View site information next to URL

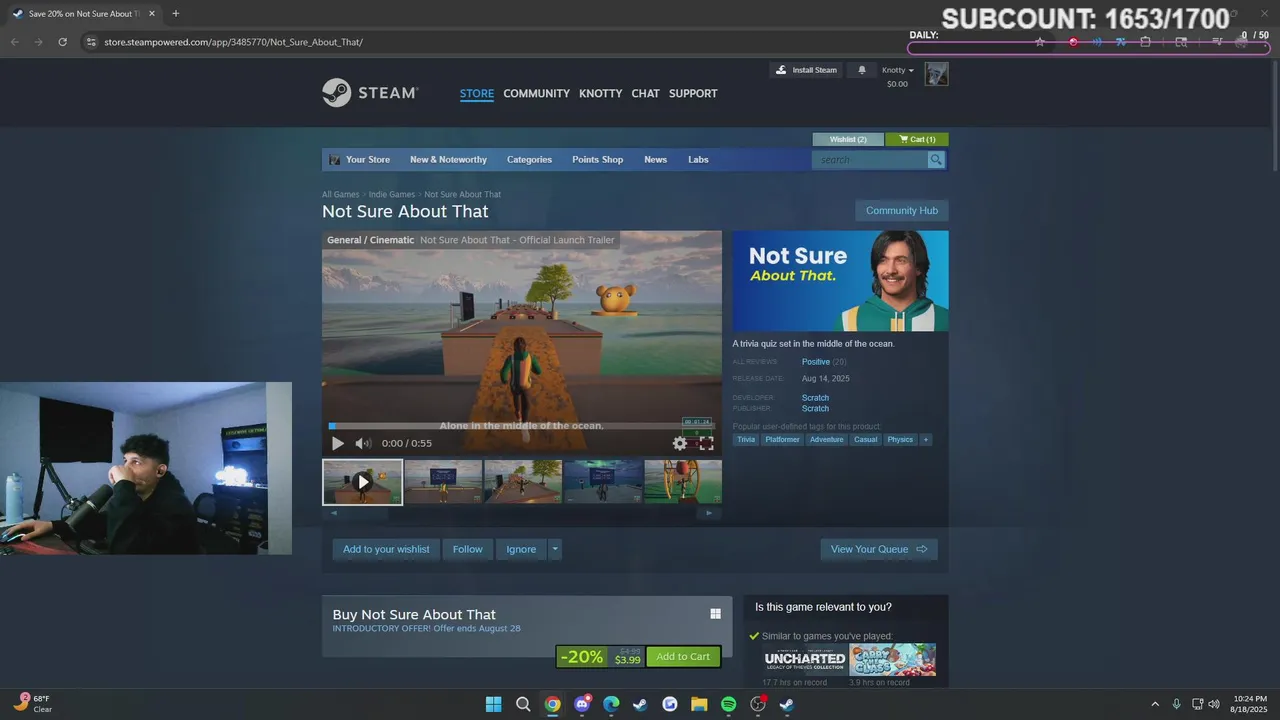pos(91,42)
